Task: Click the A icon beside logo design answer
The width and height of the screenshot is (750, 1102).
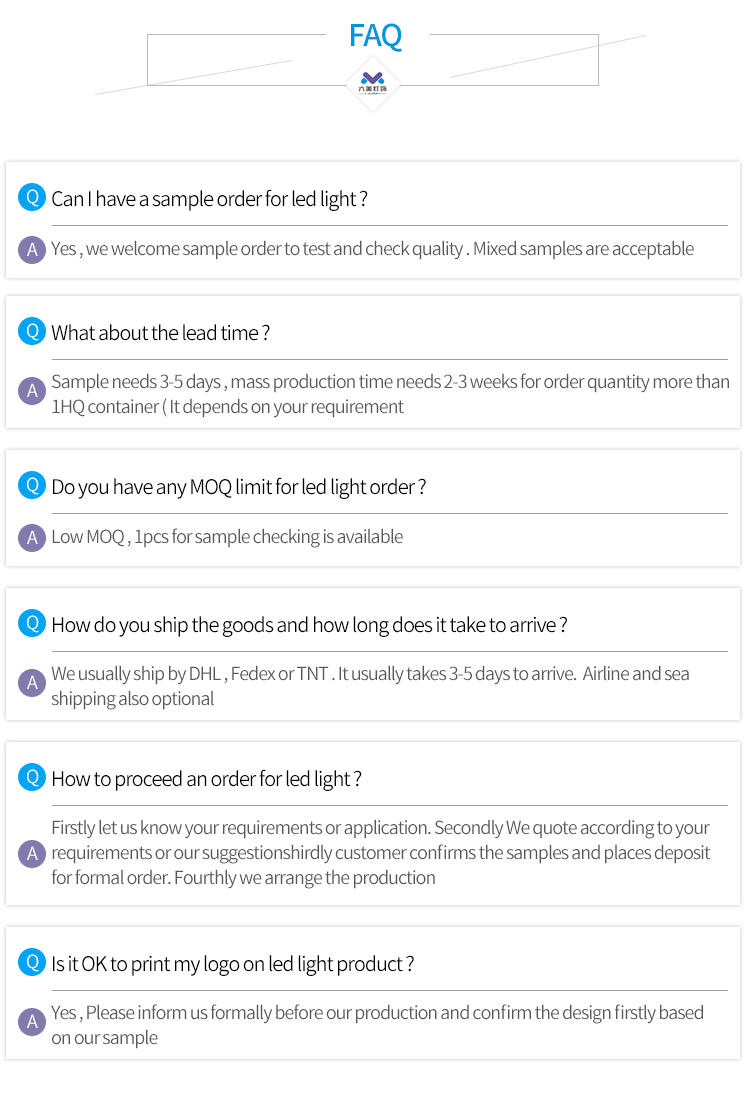Action: click(x=32, y=1022)
